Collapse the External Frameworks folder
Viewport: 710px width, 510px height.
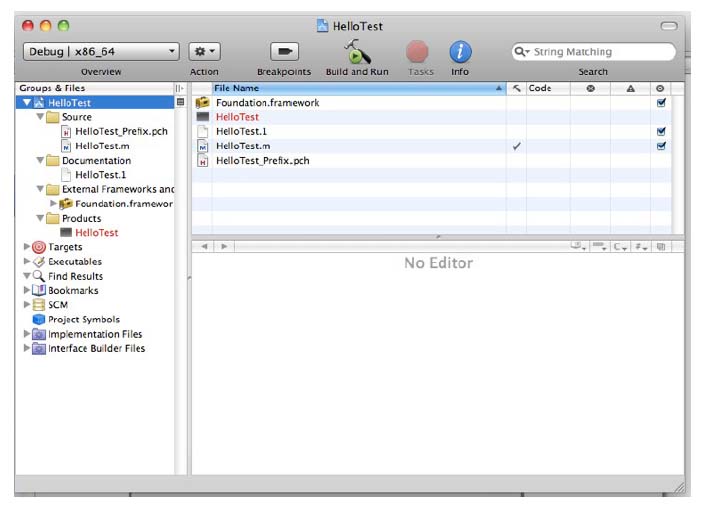coord(40,188)
